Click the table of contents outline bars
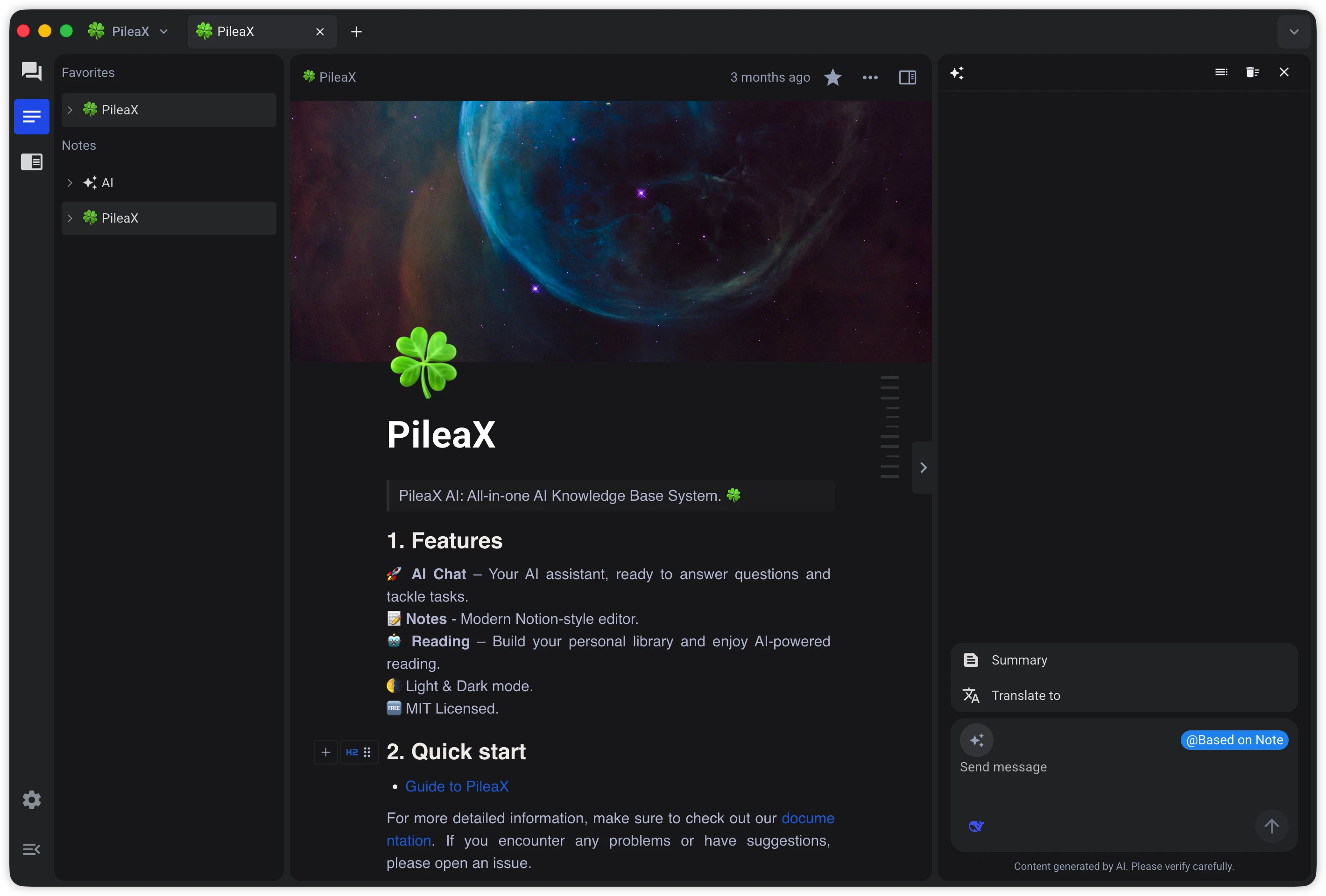Image resolution: width=1326 pixels, height=896 pixels. point(889,427)
